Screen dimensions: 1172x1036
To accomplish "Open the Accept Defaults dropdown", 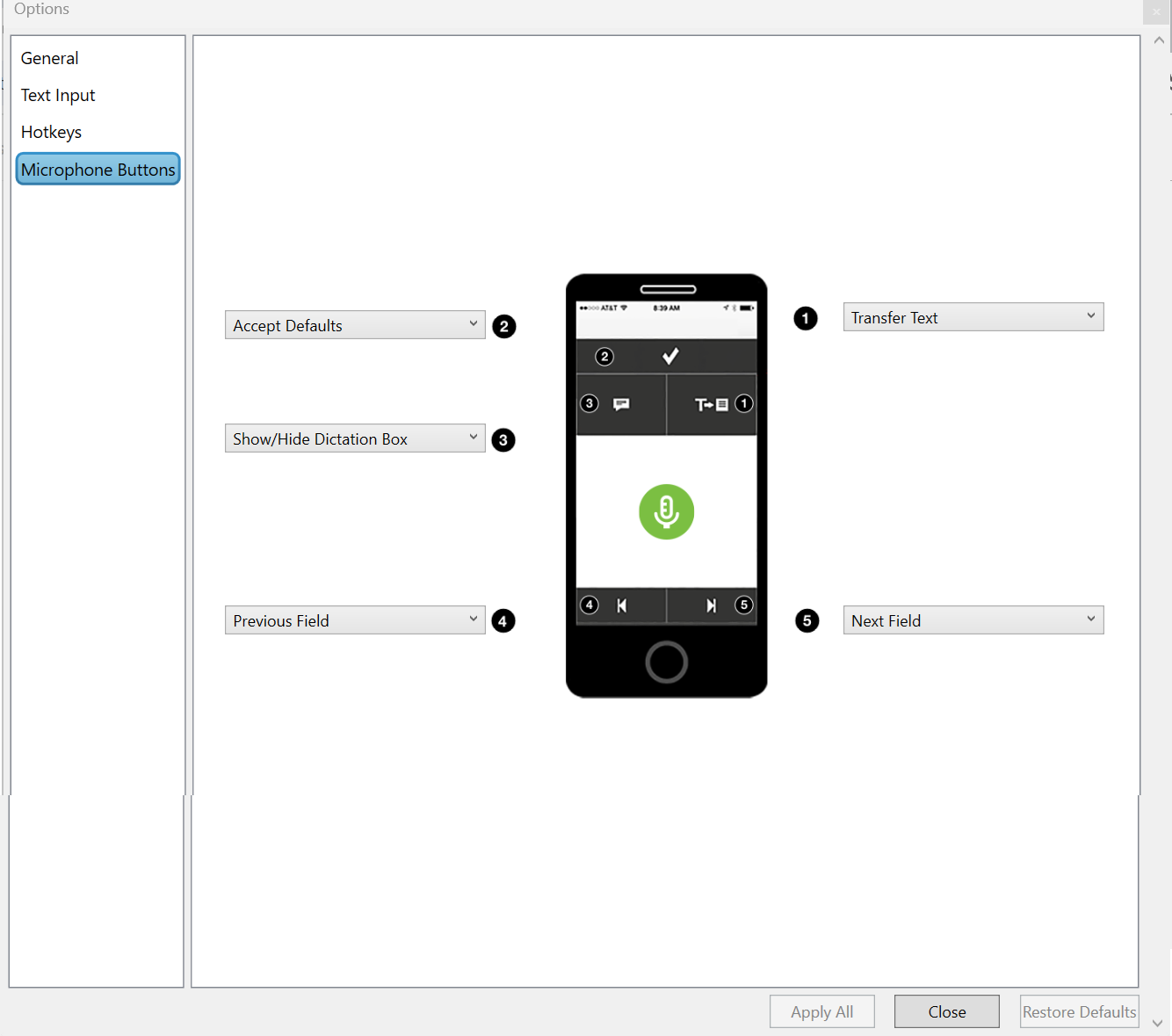I will click(x=355, y=325).
